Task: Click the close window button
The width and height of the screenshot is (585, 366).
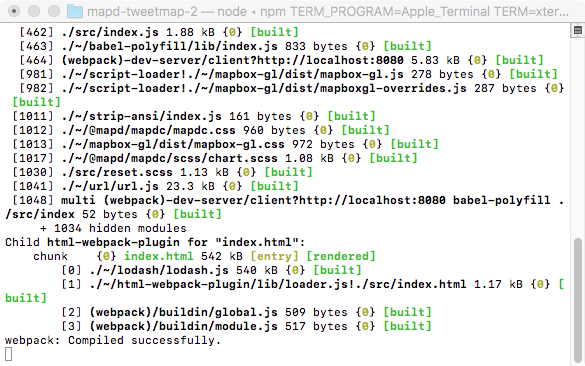Action: [x=14, y=11]
